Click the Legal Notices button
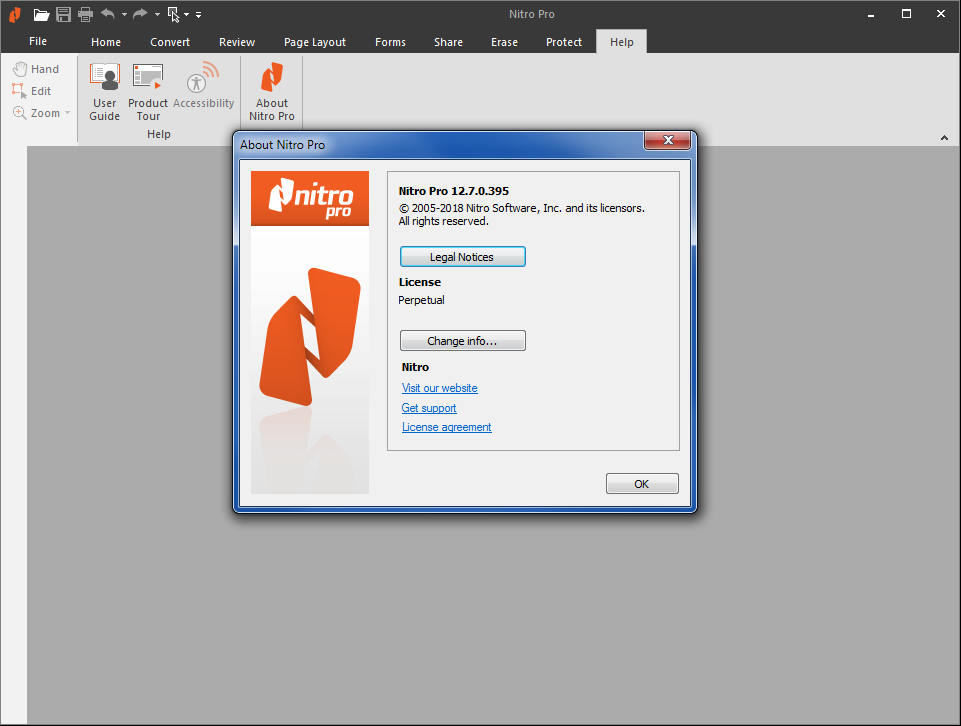The height and width of the screenshot is (726, 961). [463, 257]
